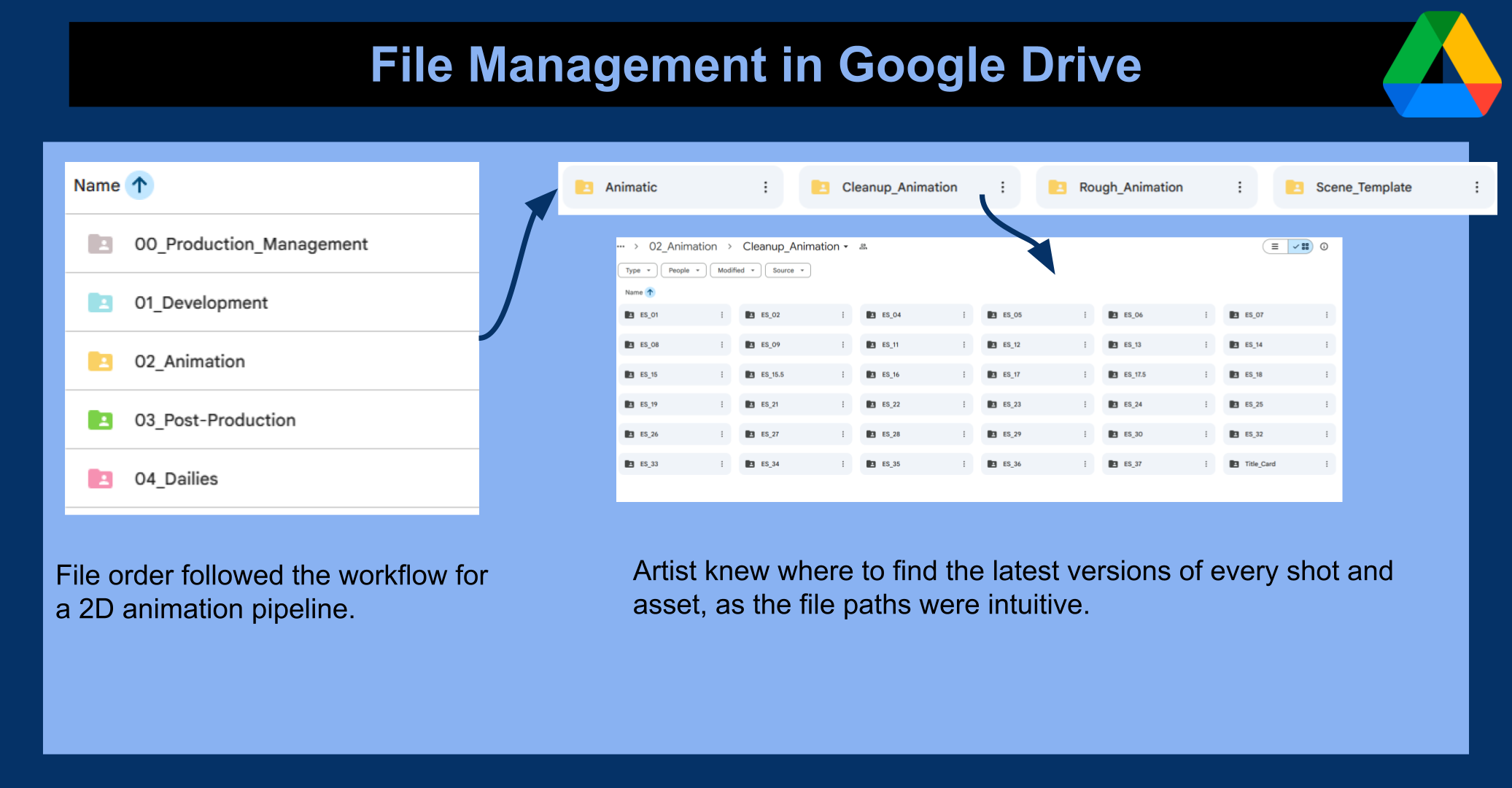The image size is (1512, 788).
Task: Click the Google Drive logo
Action: [1441, 66]
